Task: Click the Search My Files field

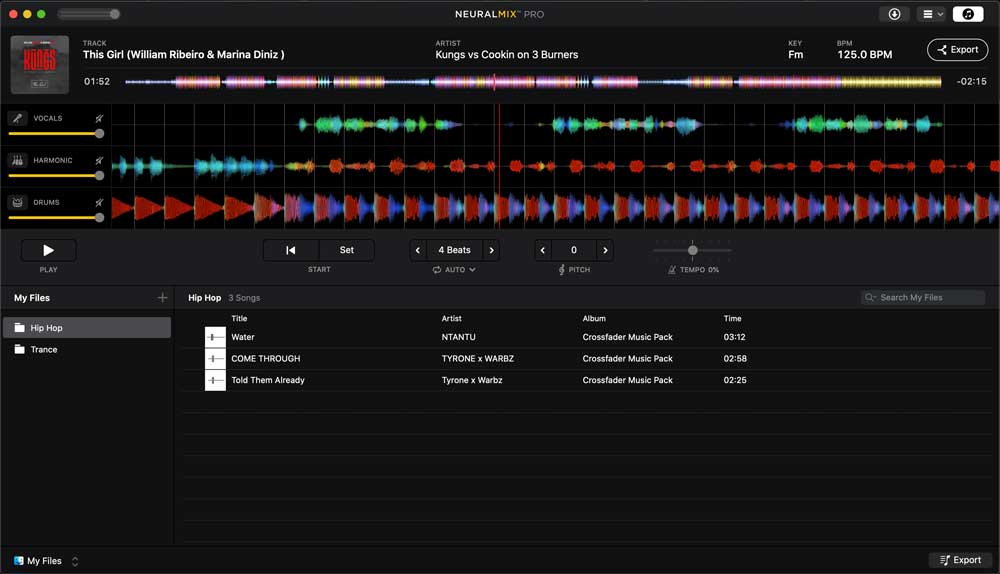Action: [x=922, y=298]
